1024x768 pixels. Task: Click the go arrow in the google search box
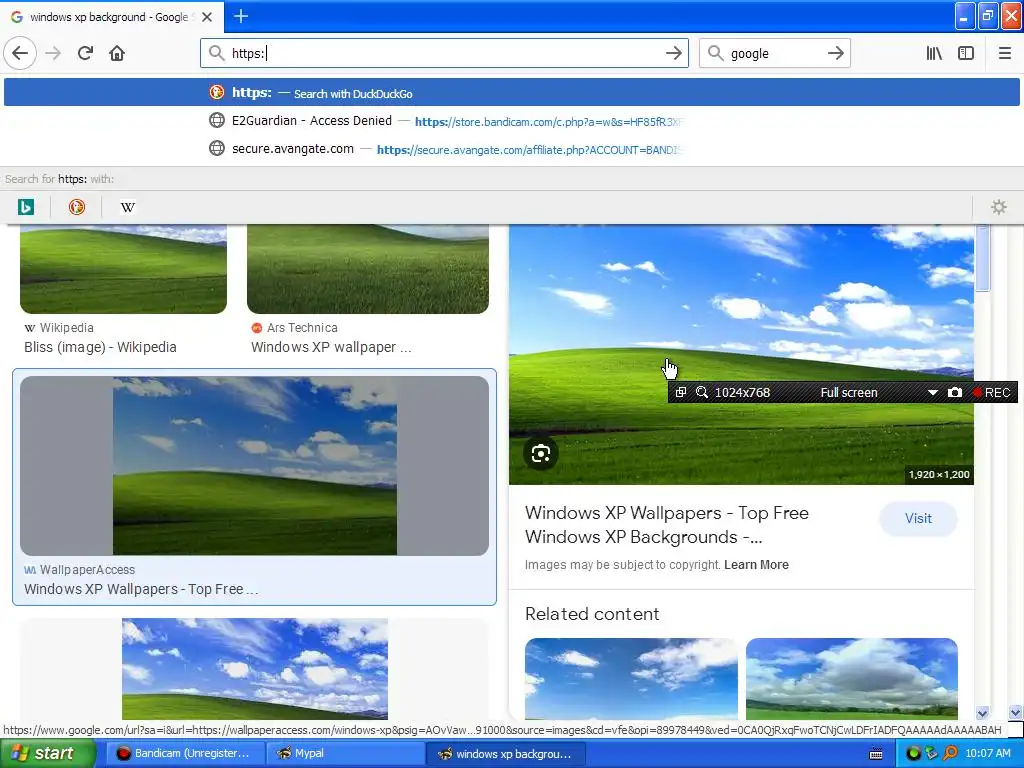(x=835, y=53)
